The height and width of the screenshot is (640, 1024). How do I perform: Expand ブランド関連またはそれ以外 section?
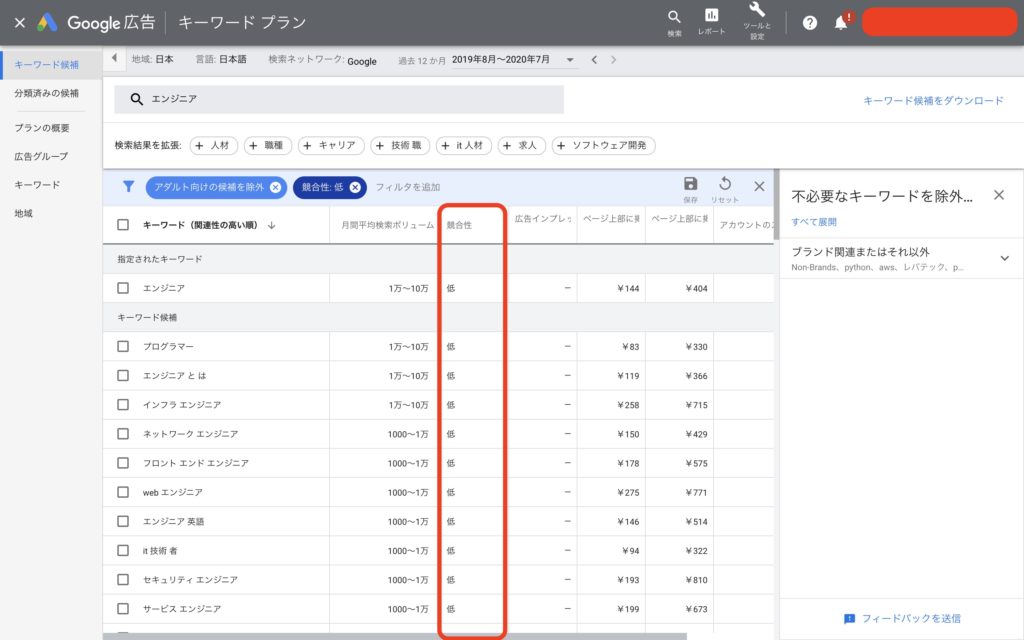(1004, 258)
